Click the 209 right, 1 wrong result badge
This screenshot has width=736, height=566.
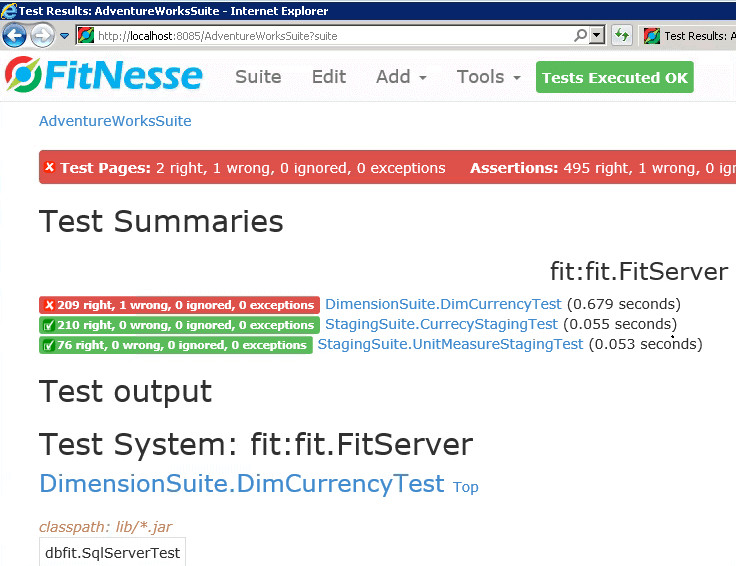pos(179,305)
